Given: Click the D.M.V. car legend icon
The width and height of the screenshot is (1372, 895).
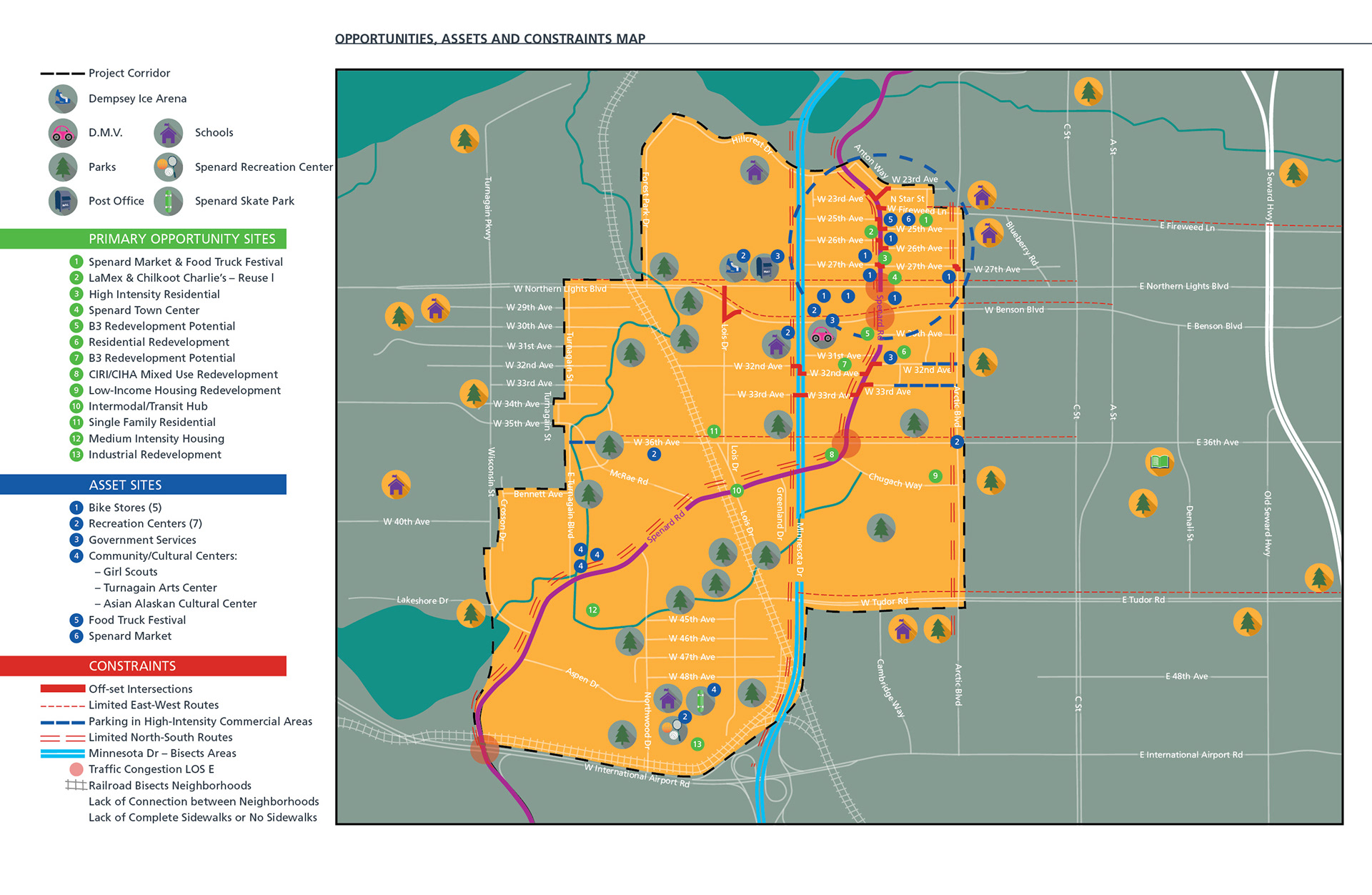Looking at the screenshot, I should [63, 133].
